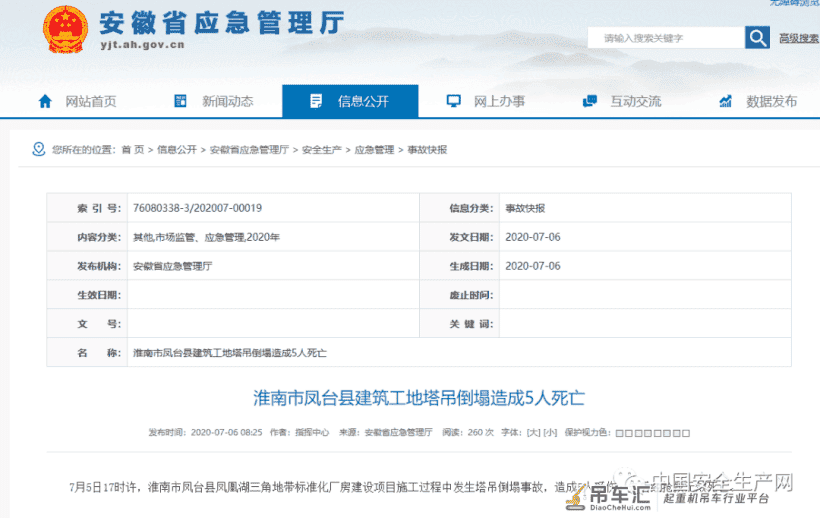Image resolution: width=820 pixels, height=518 pixels.
Task: Click the chat bubbles icon beside 互动交流
Action: coord(590,101)
